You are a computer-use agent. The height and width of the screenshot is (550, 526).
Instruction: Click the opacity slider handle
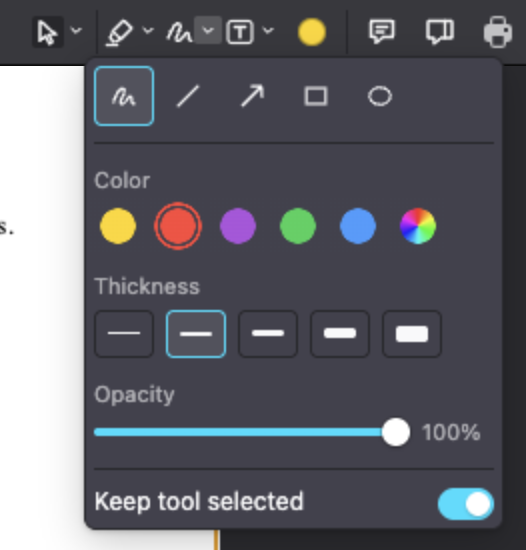(396, 432)
